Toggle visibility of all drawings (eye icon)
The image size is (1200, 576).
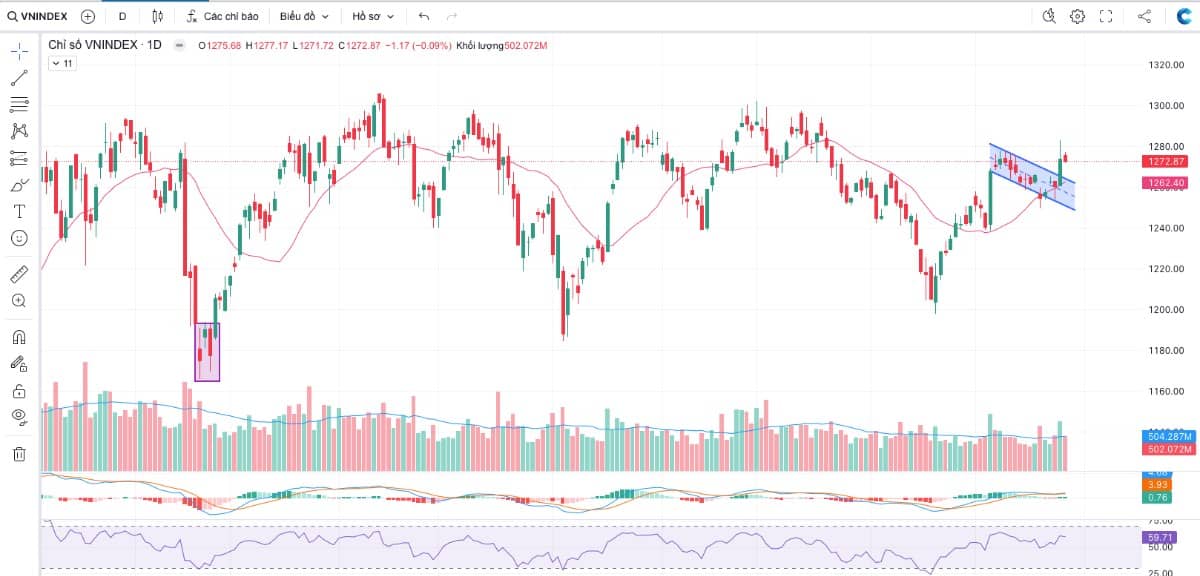coord(19,416)
